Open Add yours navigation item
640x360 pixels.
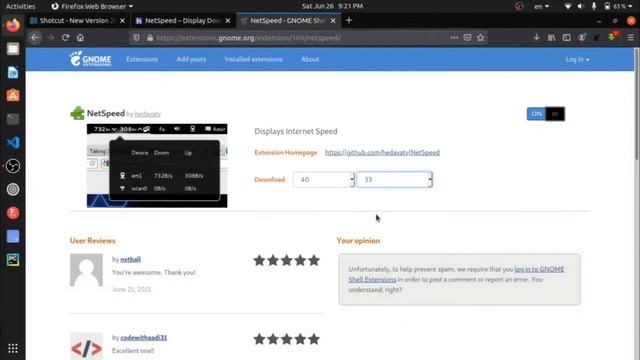pos(191,59)
